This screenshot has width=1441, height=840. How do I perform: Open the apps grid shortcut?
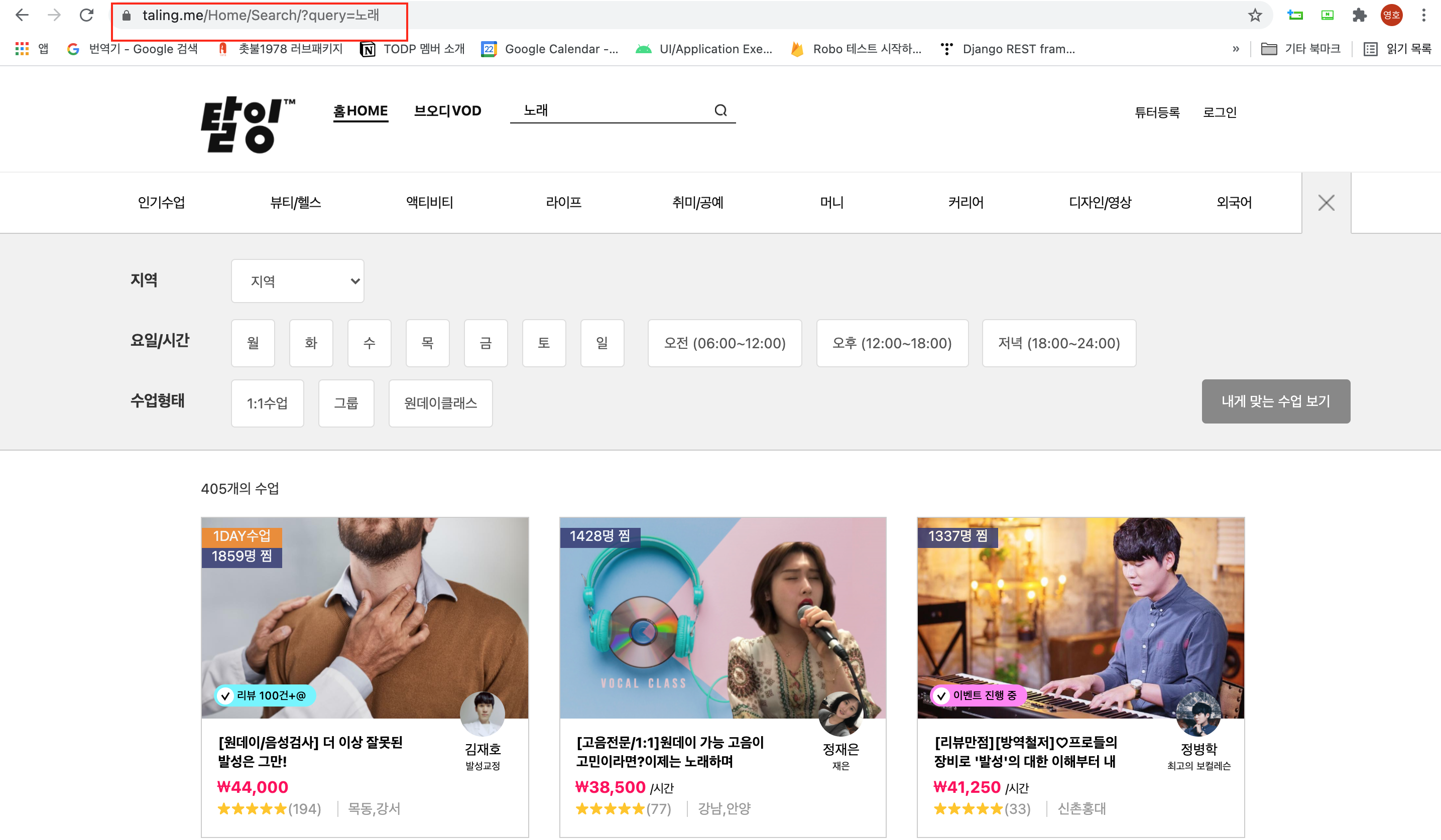[x=22, y=49]
